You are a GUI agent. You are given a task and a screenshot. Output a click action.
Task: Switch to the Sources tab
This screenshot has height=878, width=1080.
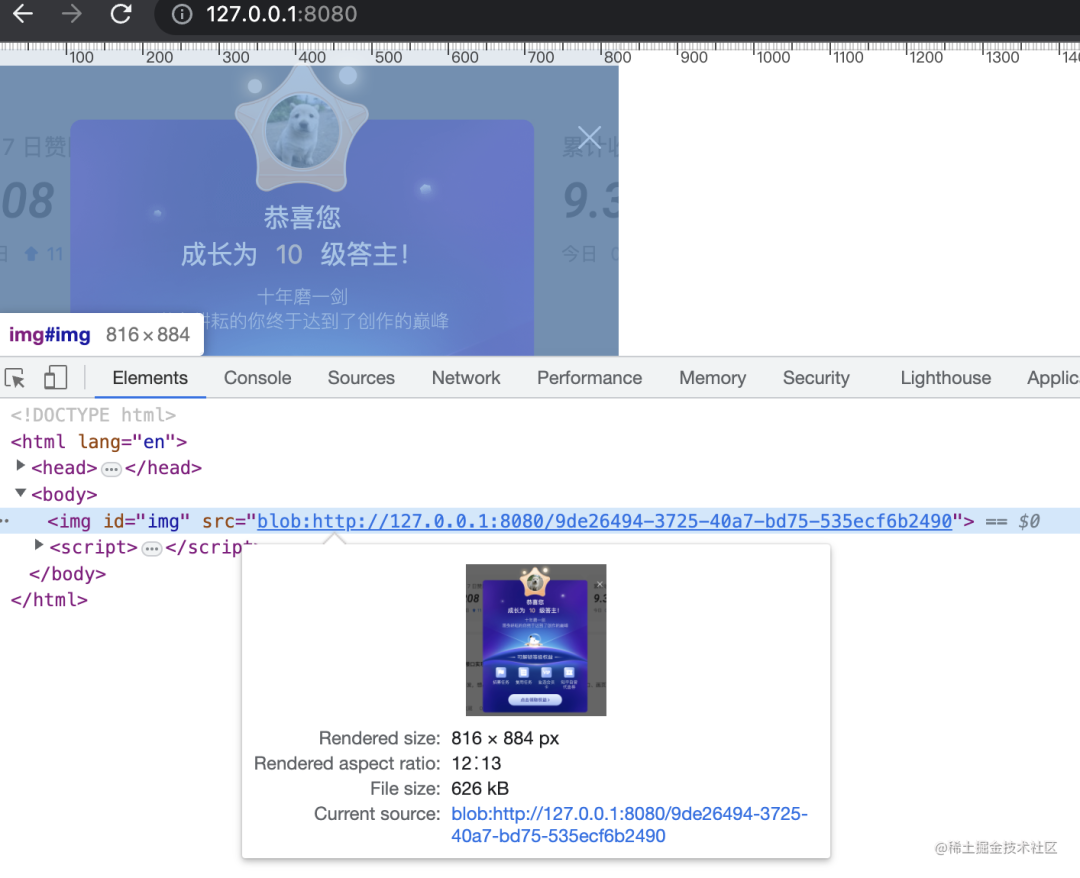click(x=361, y=378)
